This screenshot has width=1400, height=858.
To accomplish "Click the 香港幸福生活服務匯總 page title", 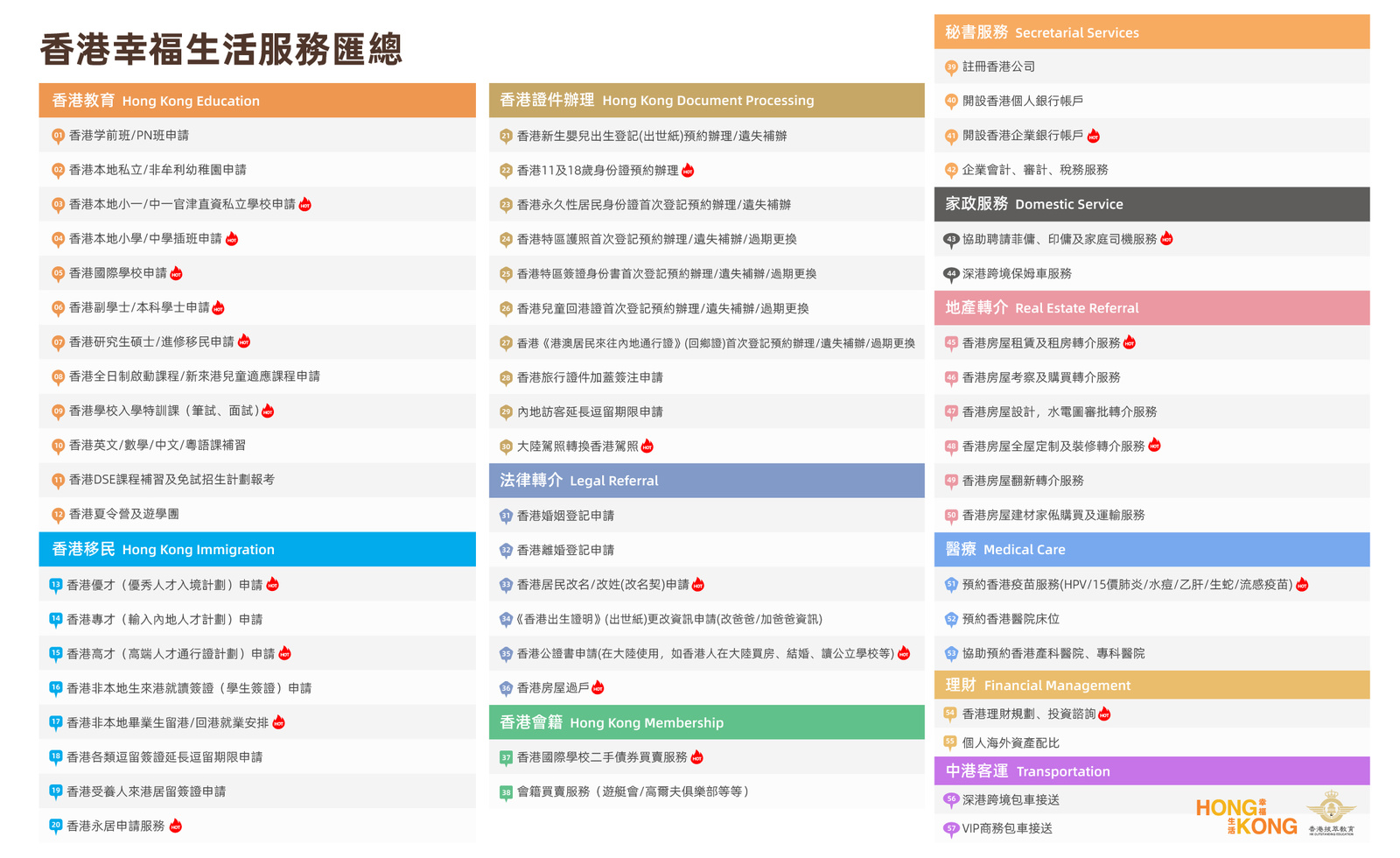I will pos(221,49).
